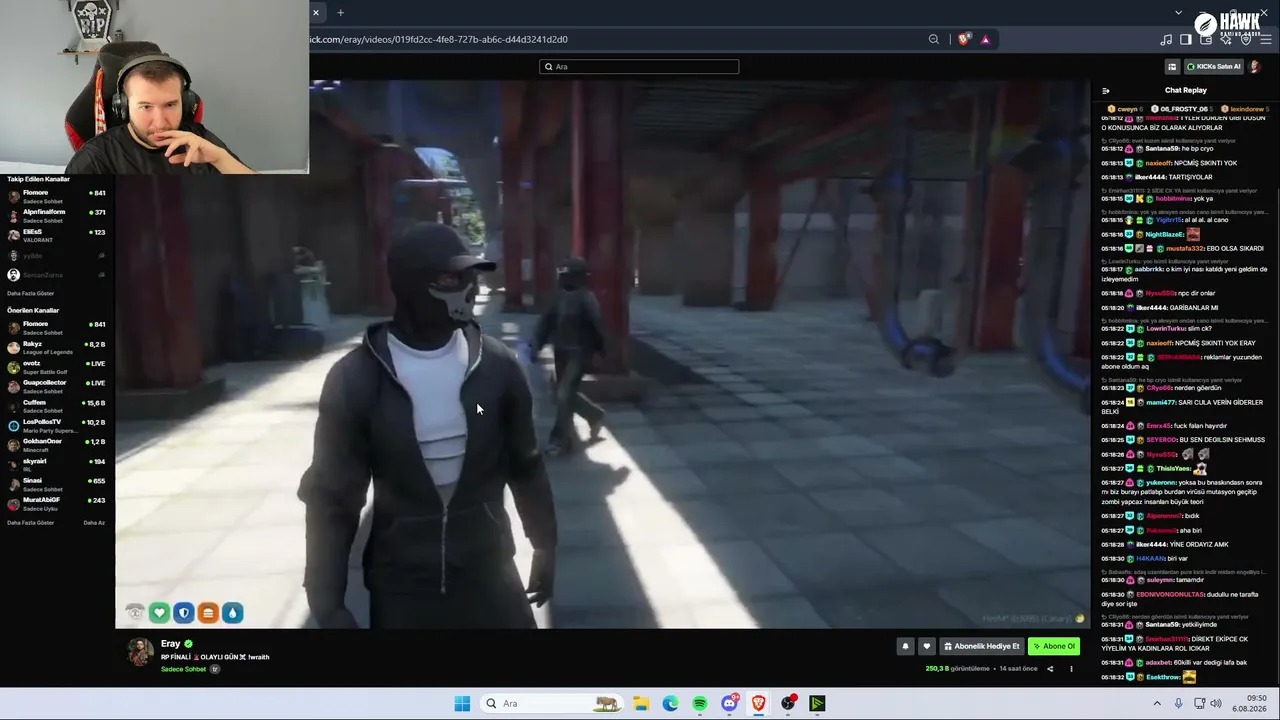Open the Brave Wallet icon
Viewport: 1280px width, 720px height.
[1206, 39]
